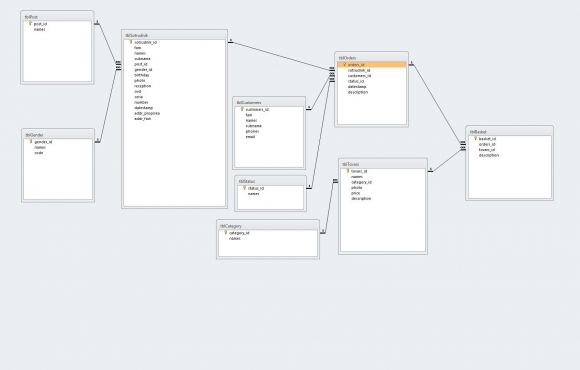Click the primary key icon of basket_id

pos(475,139)
